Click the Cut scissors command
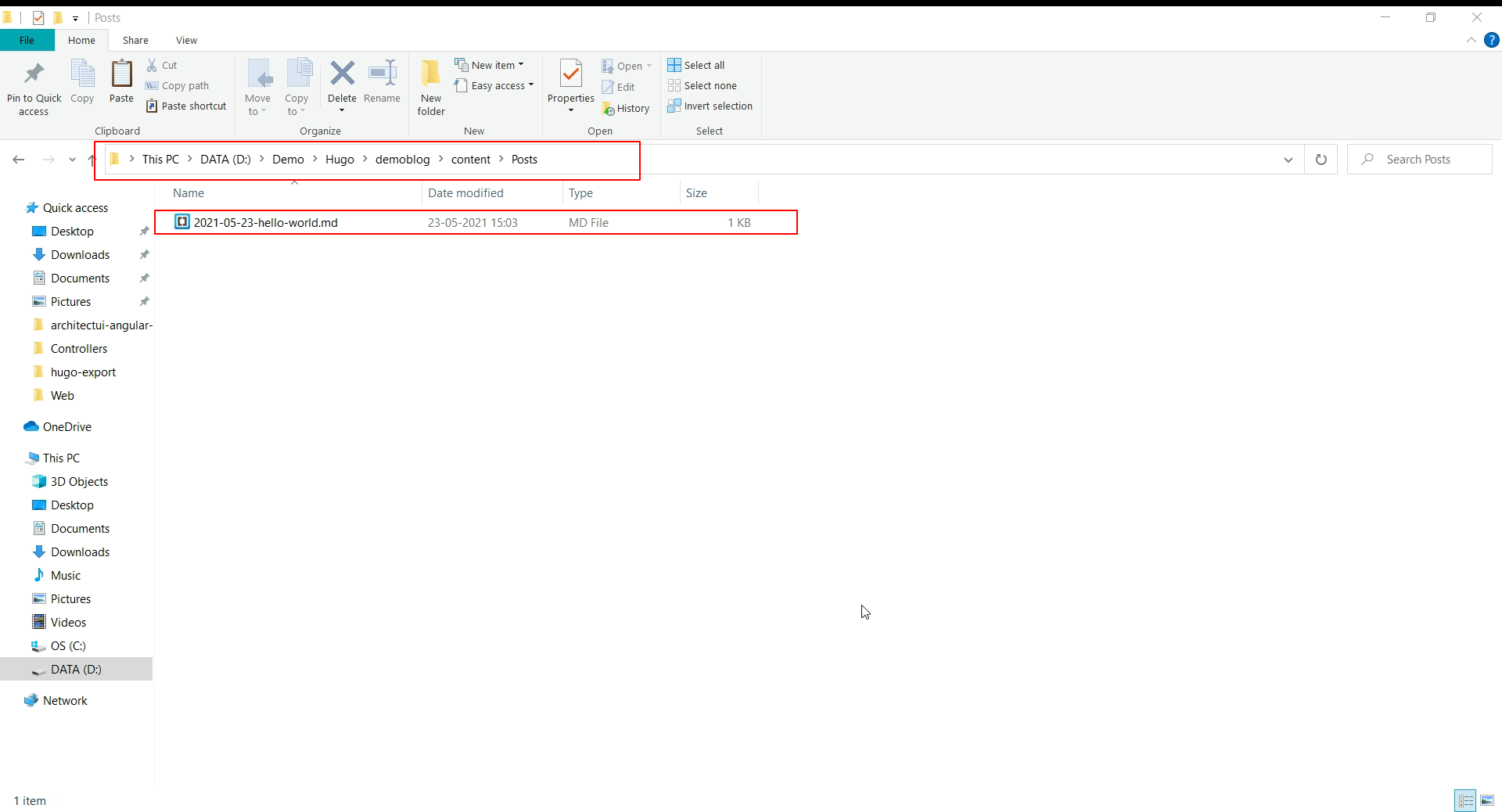The width and height of the screenshot is (1502, 812). pos(162,65)
